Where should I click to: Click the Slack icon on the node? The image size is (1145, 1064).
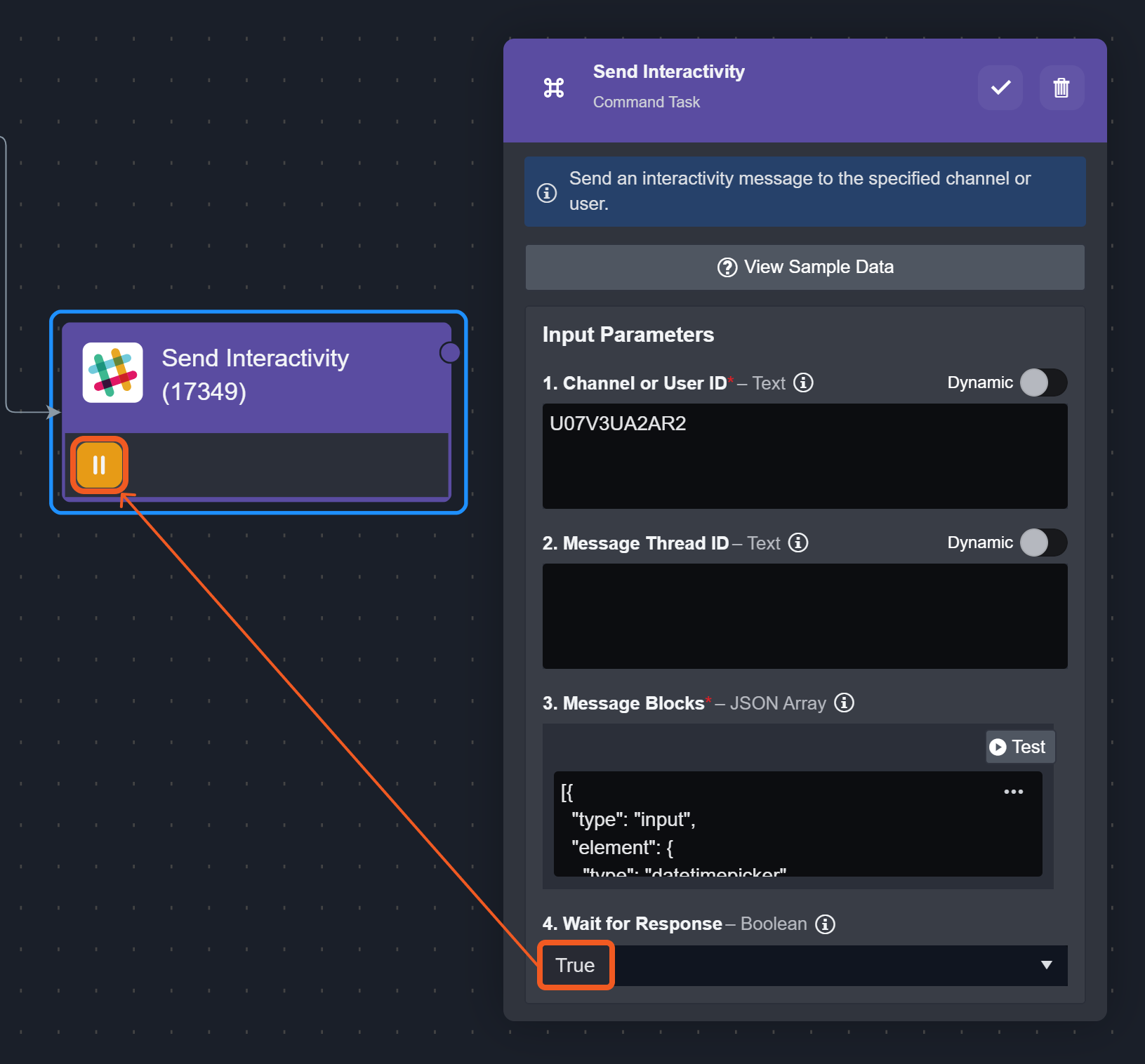tap(113, 373)
